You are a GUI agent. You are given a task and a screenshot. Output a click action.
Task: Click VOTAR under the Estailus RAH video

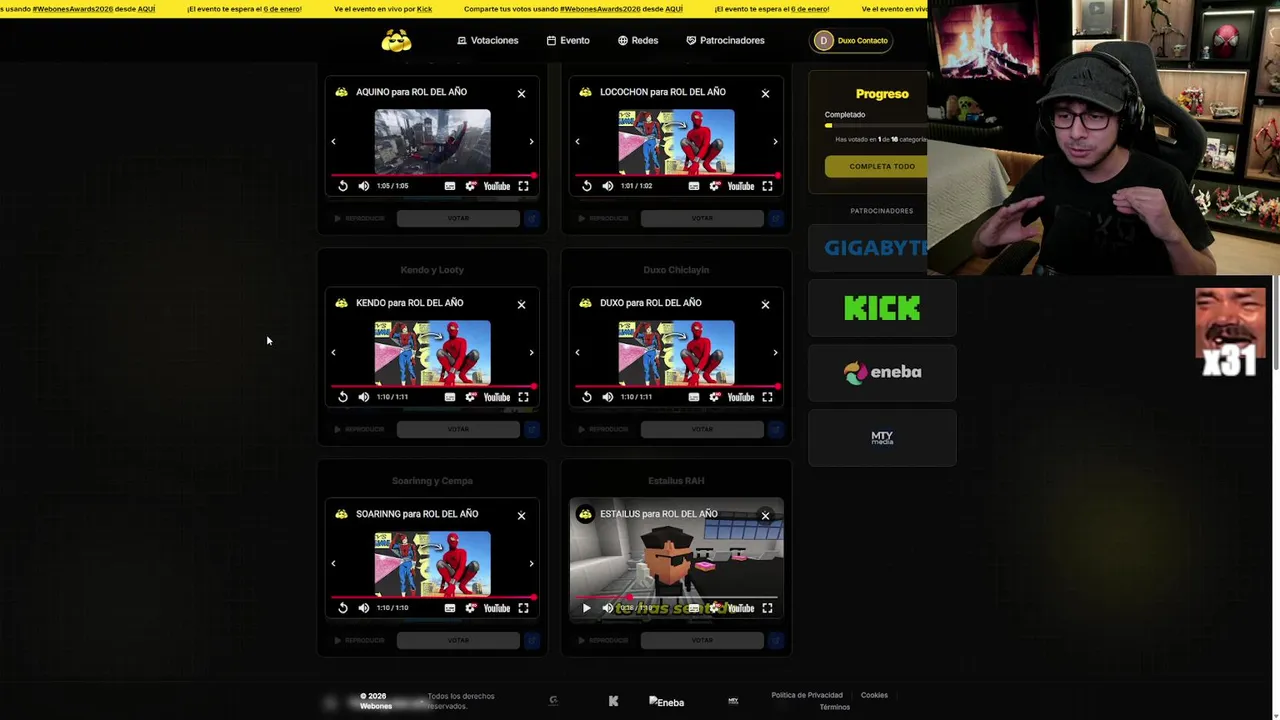coord(702,640)
